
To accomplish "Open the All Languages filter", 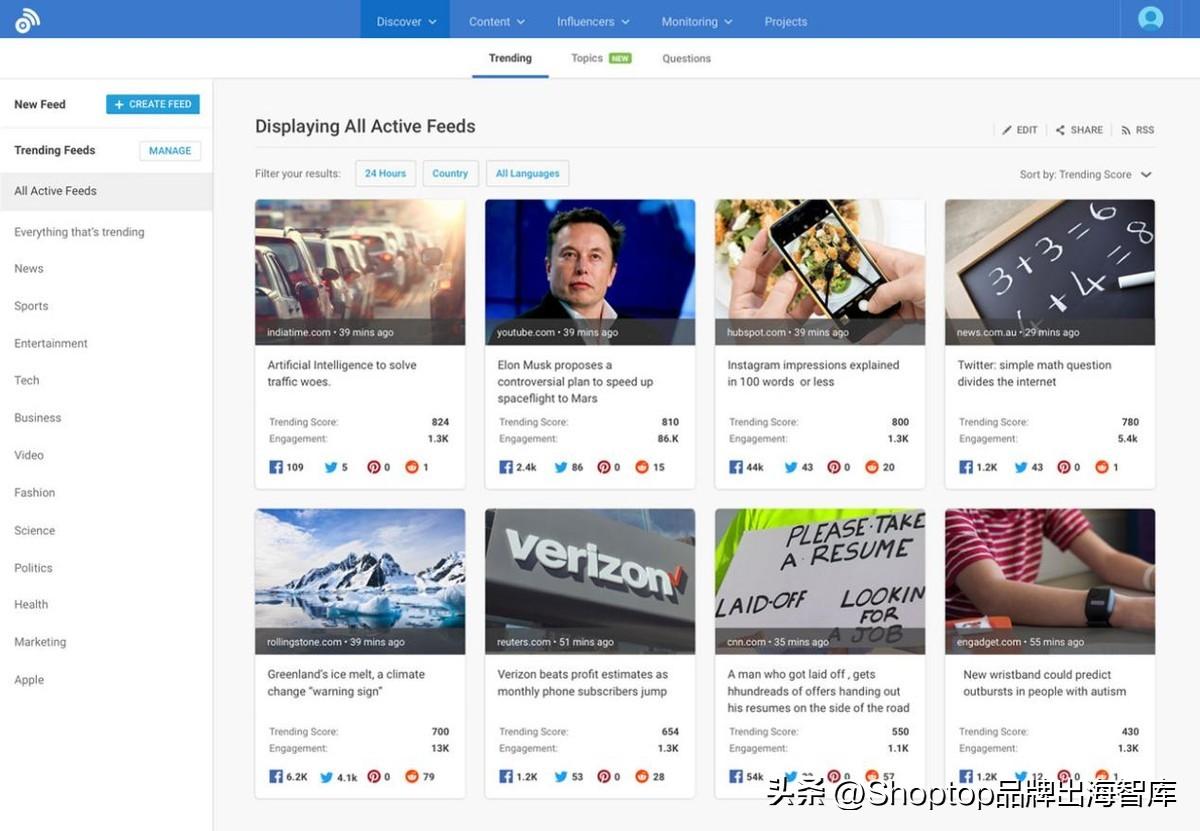I will [x=528, y=173].
